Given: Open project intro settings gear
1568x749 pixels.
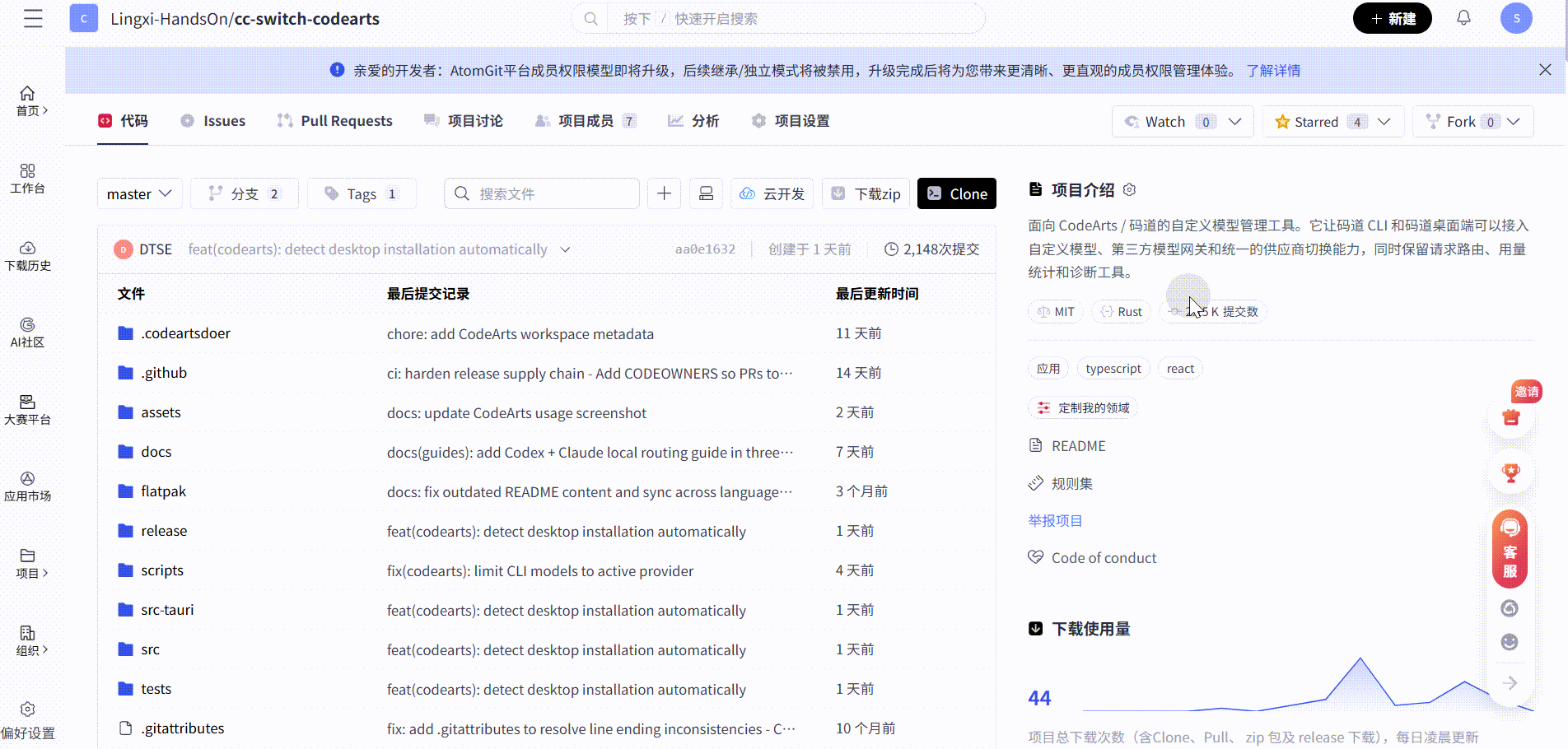Looking at the screenshot, I should pos(1130,190).
